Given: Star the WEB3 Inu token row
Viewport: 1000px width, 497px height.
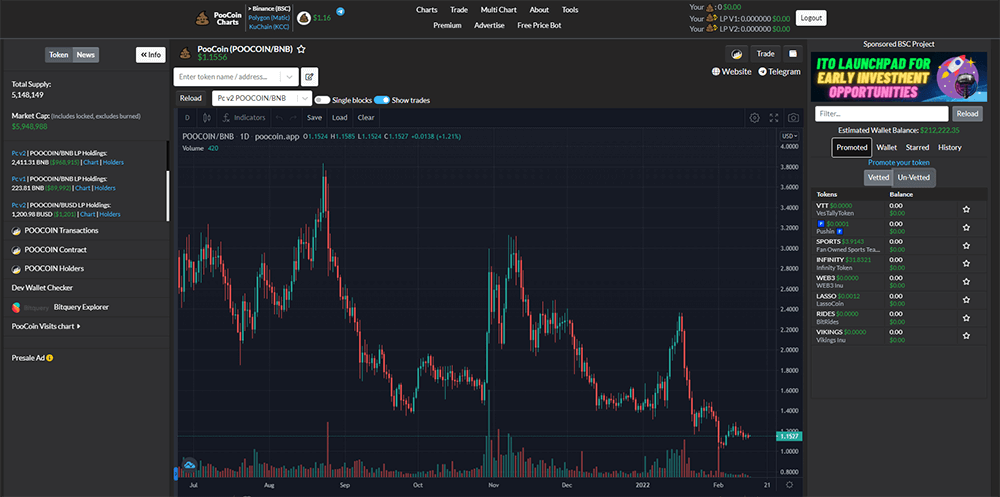Looking at the screenshot, I should coord(966,281).
